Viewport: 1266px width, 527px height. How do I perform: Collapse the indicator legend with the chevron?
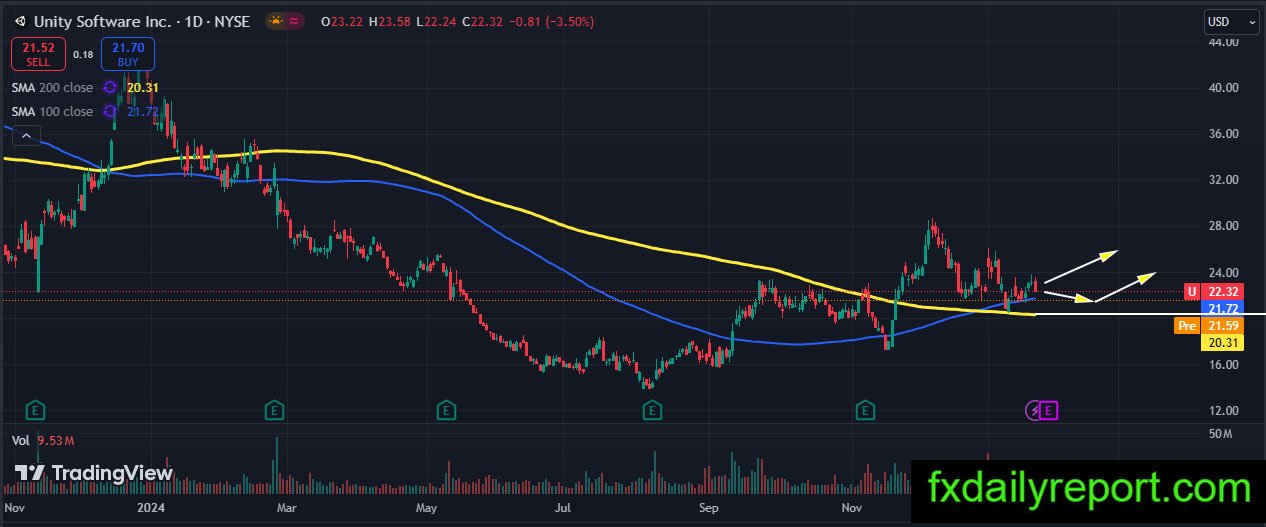coord(25,136)
